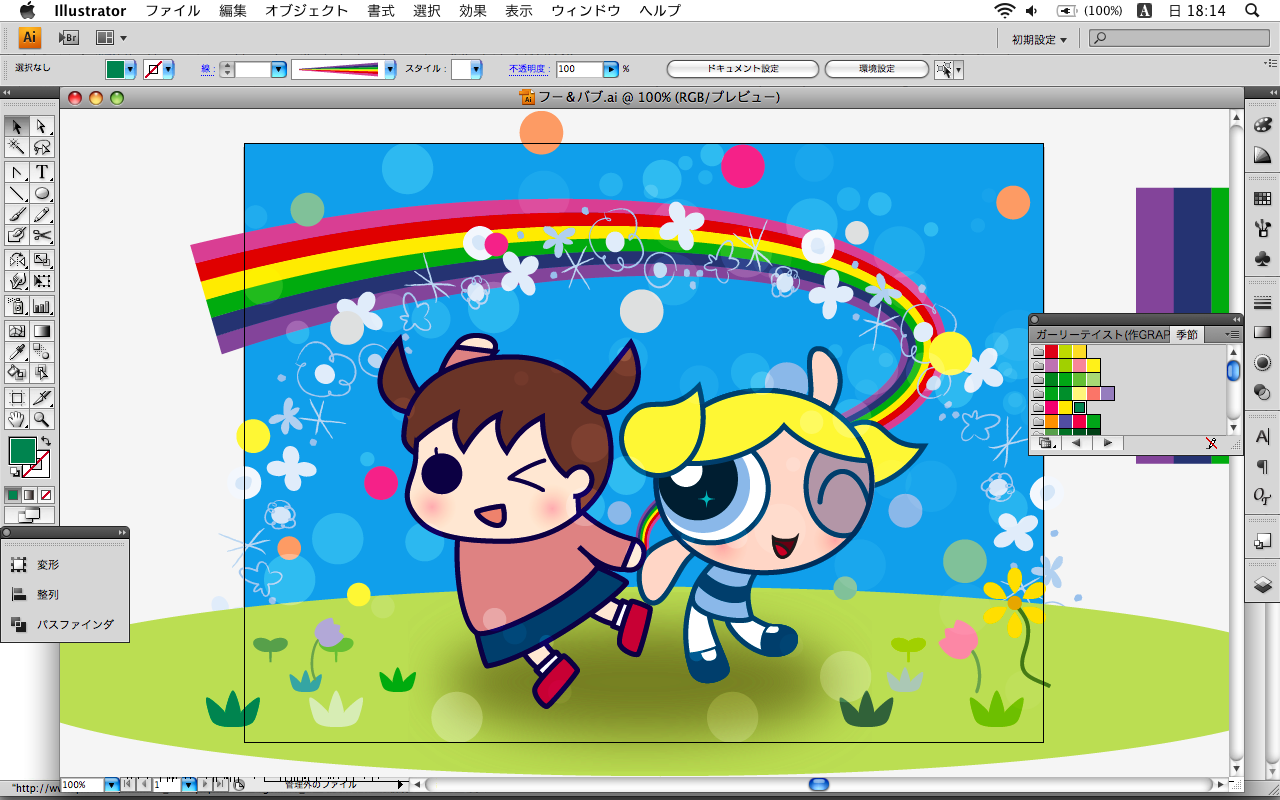Choose the Ellipse tool

[42, 194]
